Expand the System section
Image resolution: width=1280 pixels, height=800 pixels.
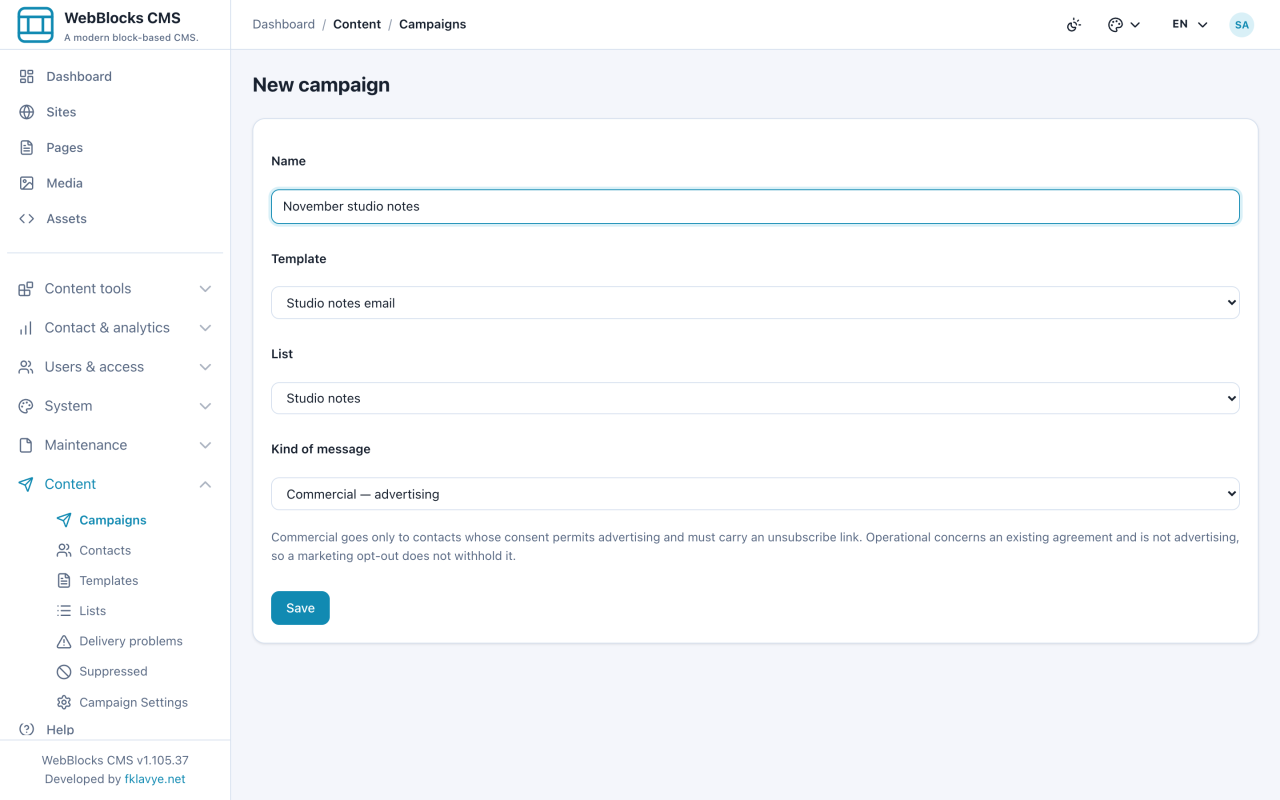point(115,406)
